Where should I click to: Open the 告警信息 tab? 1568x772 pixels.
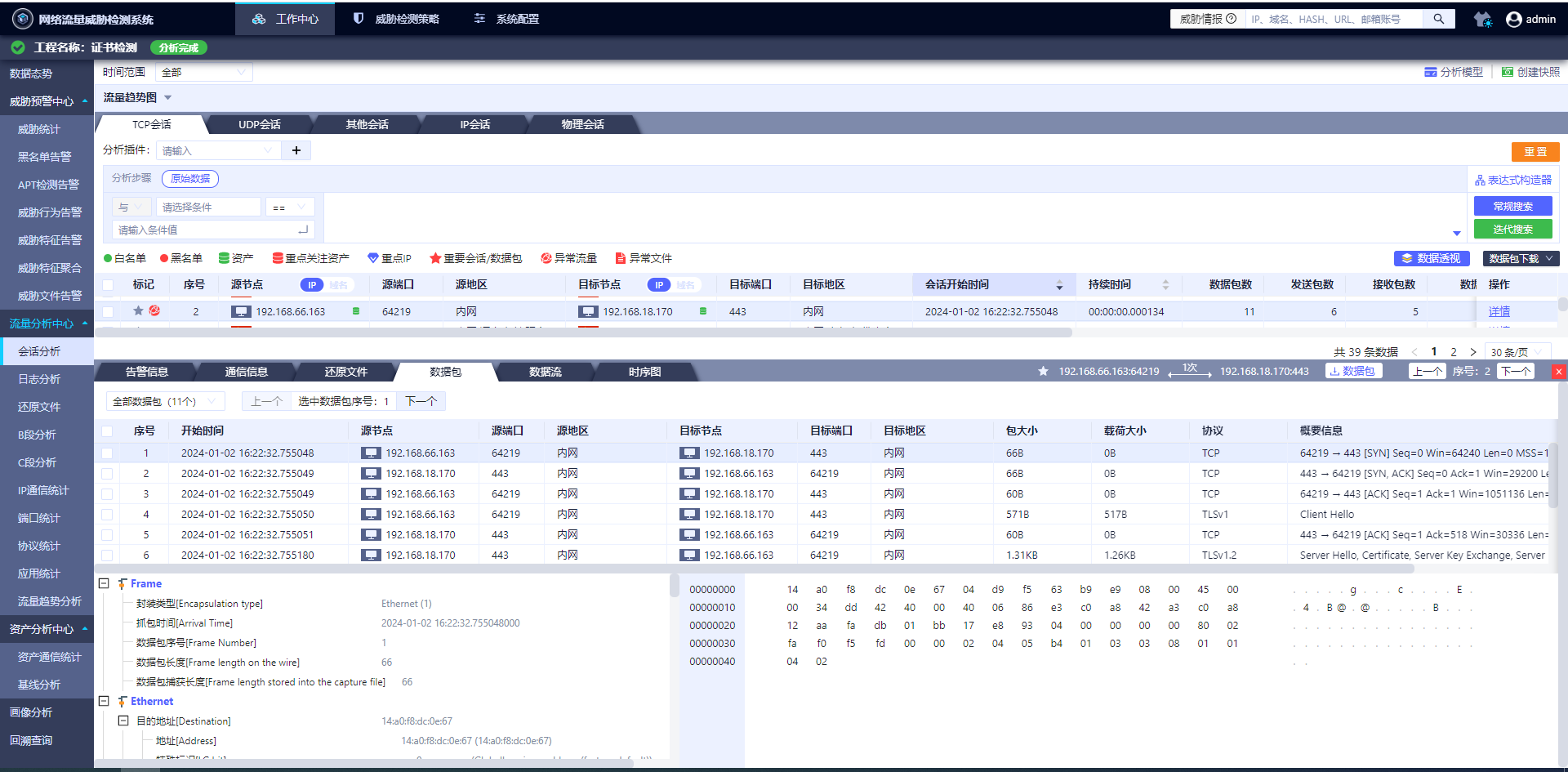147,372
